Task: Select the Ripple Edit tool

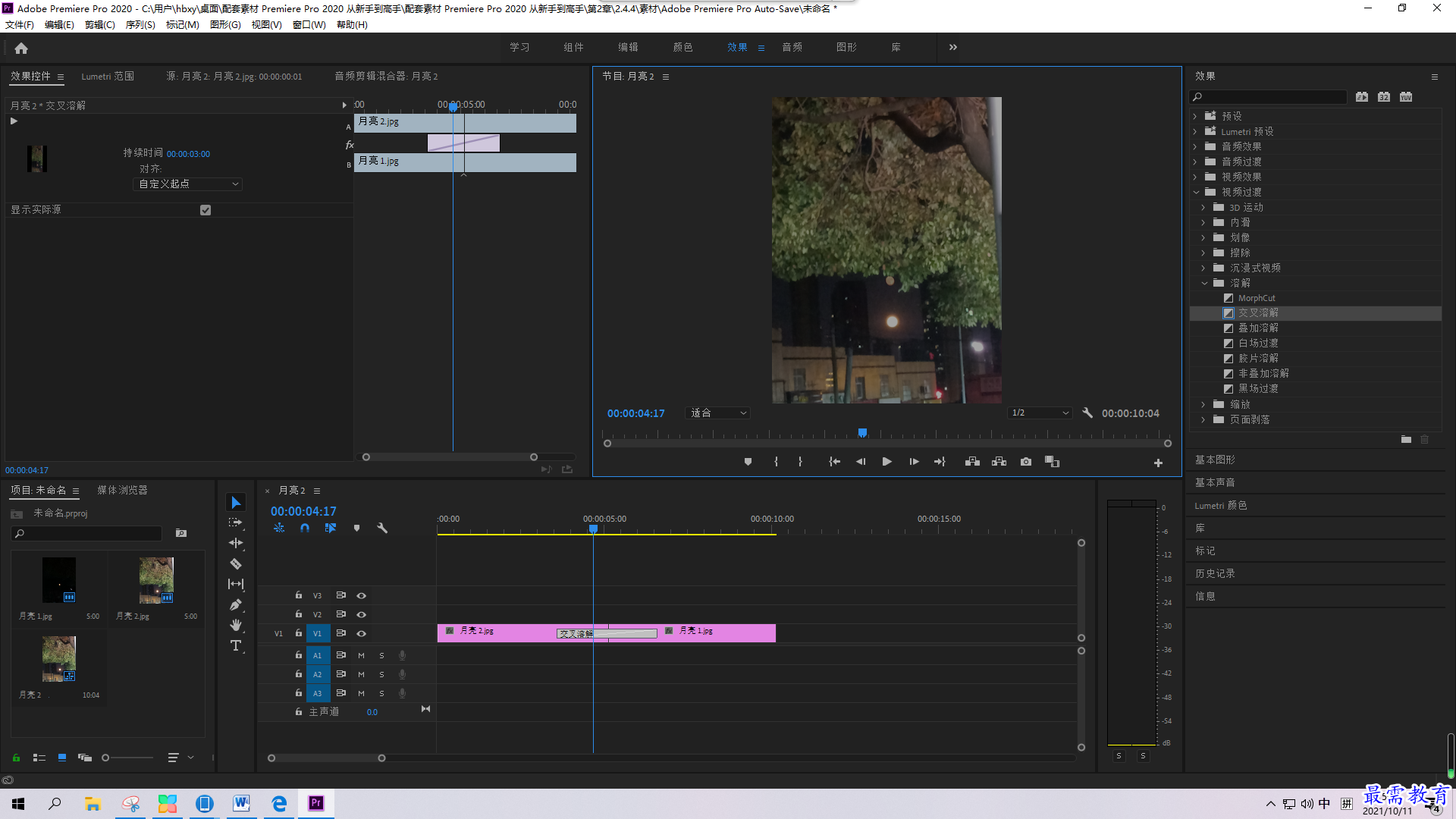Action: (236, 543)
